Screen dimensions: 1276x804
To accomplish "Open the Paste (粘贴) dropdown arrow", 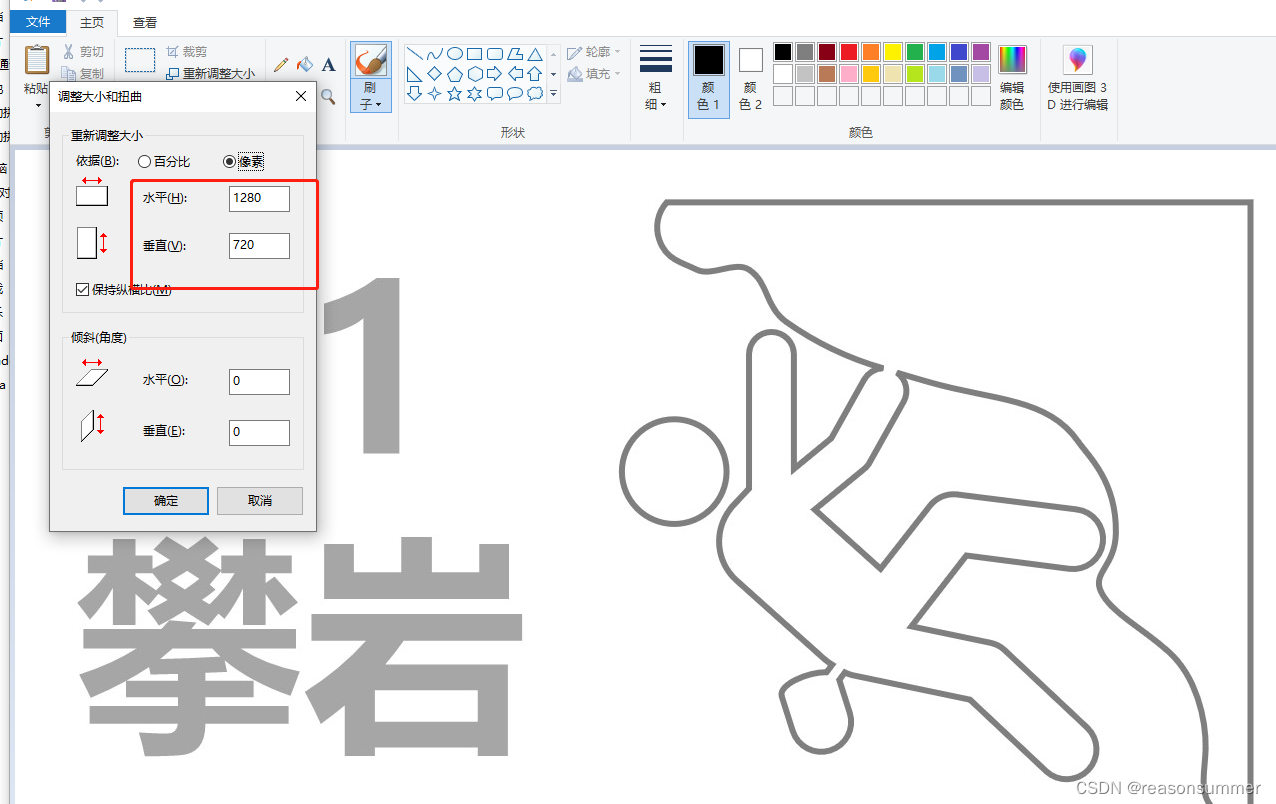I will point(37,104).
